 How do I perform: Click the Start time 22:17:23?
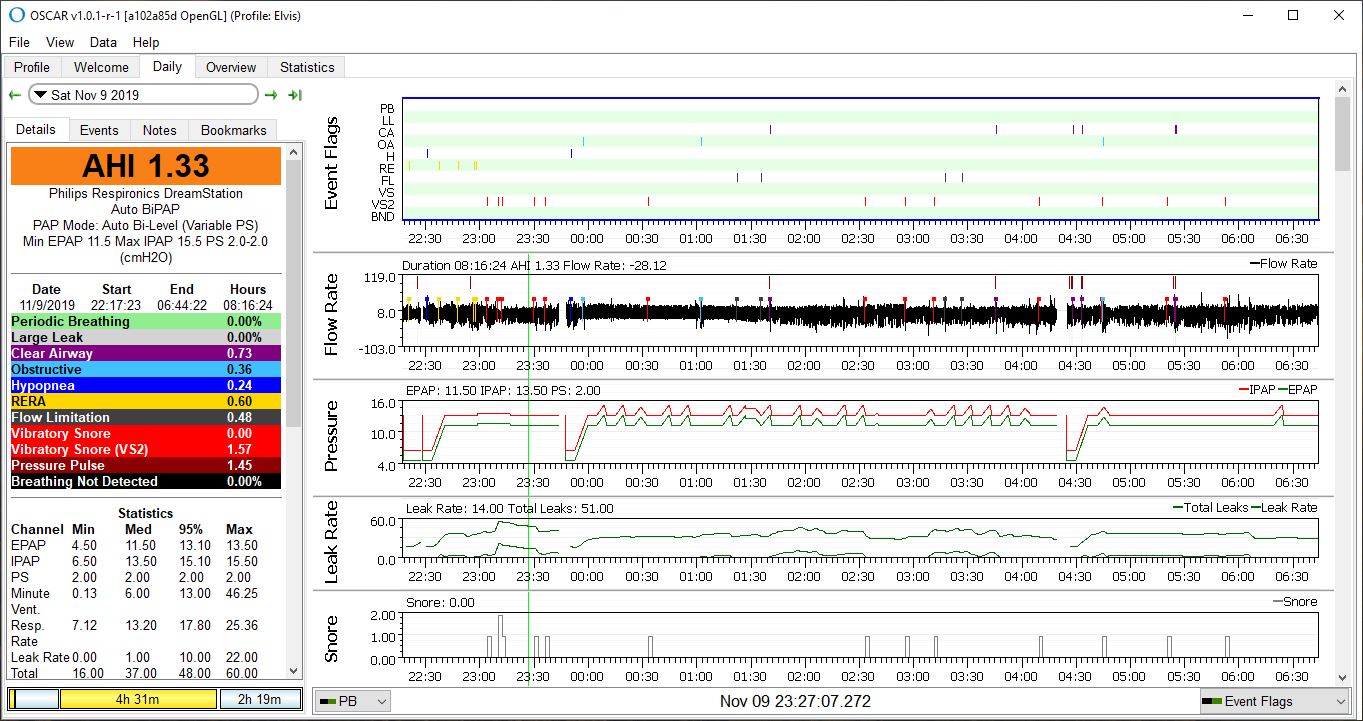click(x=116, y=305)
